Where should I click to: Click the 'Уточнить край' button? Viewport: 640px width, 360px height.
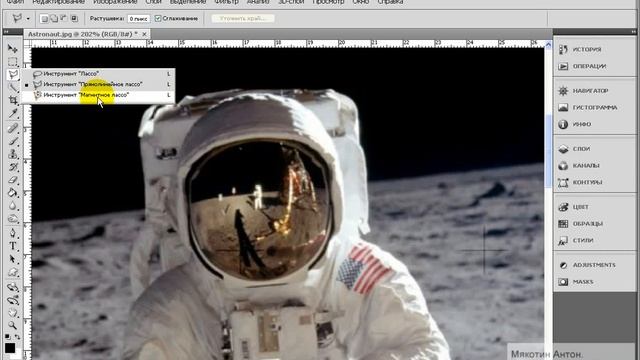coord(242,18)
